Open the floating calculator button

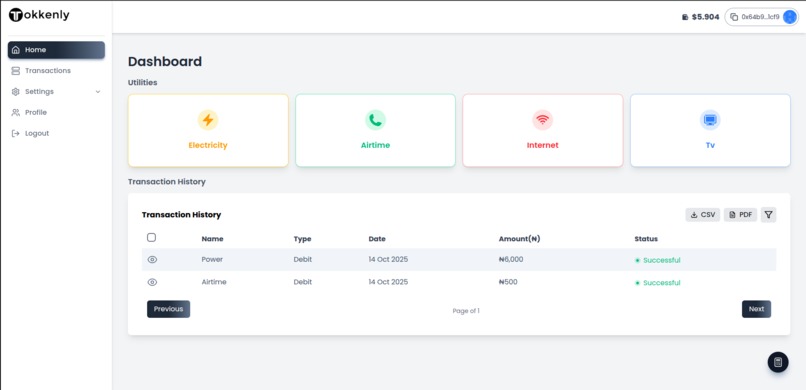click(778, 362)
